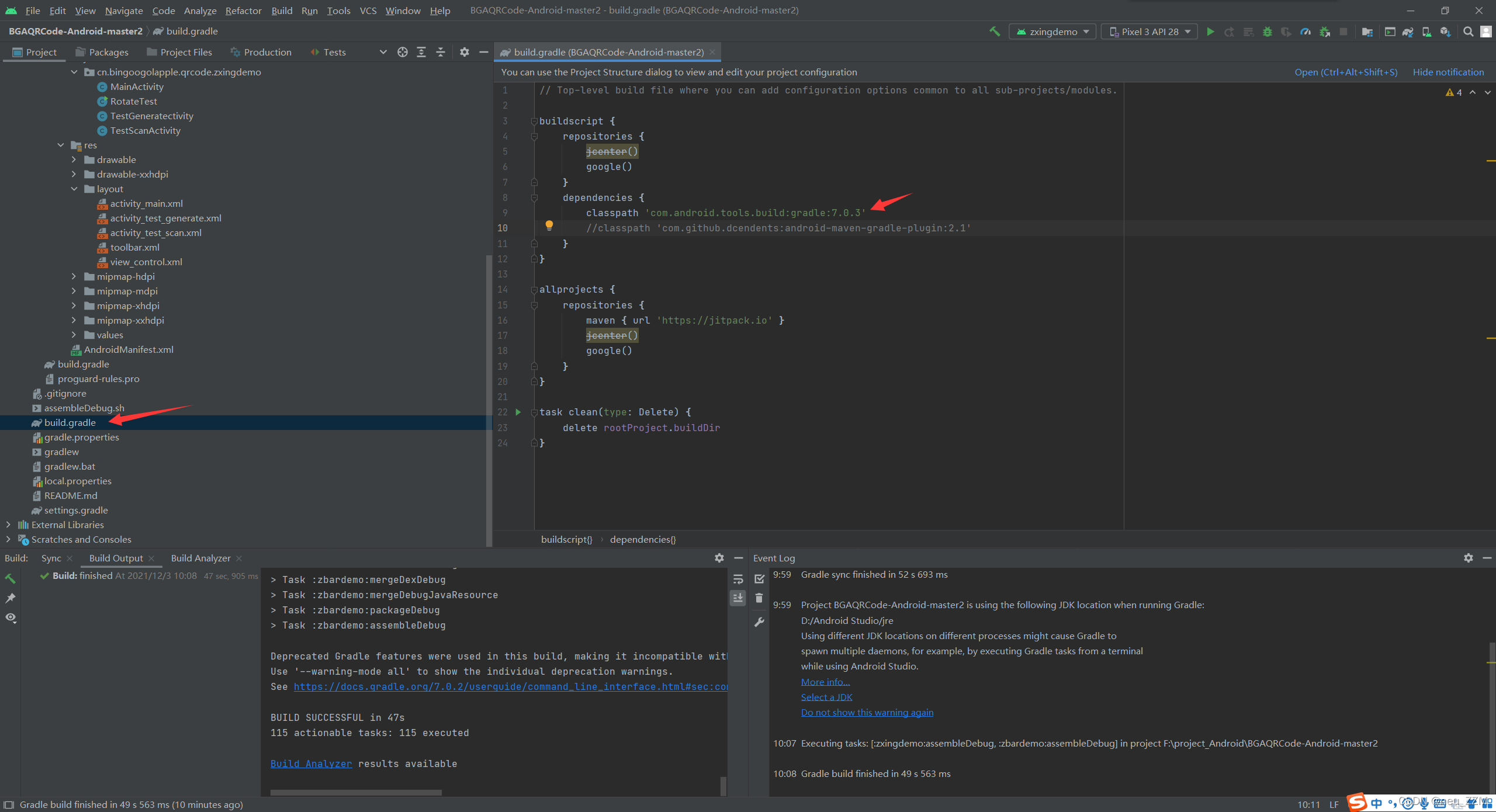Expand Scratches and Consoles node
This screenshot has width=1496, height=812.
[x=8, y=539]
